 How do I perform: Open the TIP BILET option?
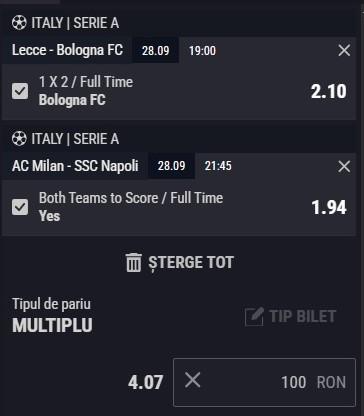click(x=290, y=316)
